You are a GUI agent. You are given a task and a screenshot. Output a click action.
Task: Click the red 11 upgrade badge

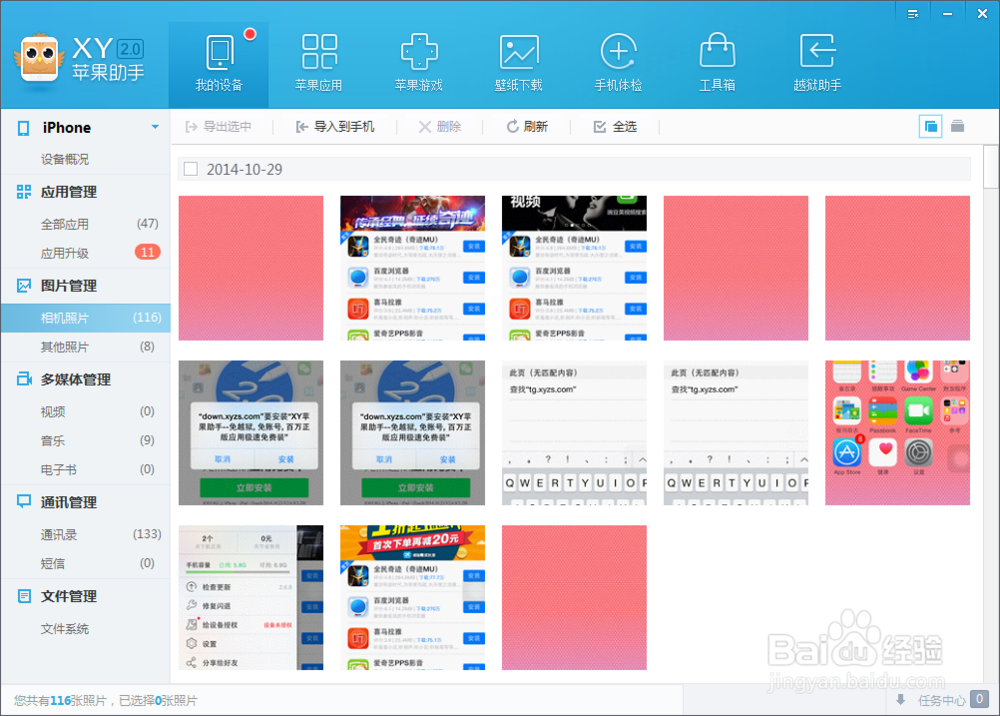(147, 252)
